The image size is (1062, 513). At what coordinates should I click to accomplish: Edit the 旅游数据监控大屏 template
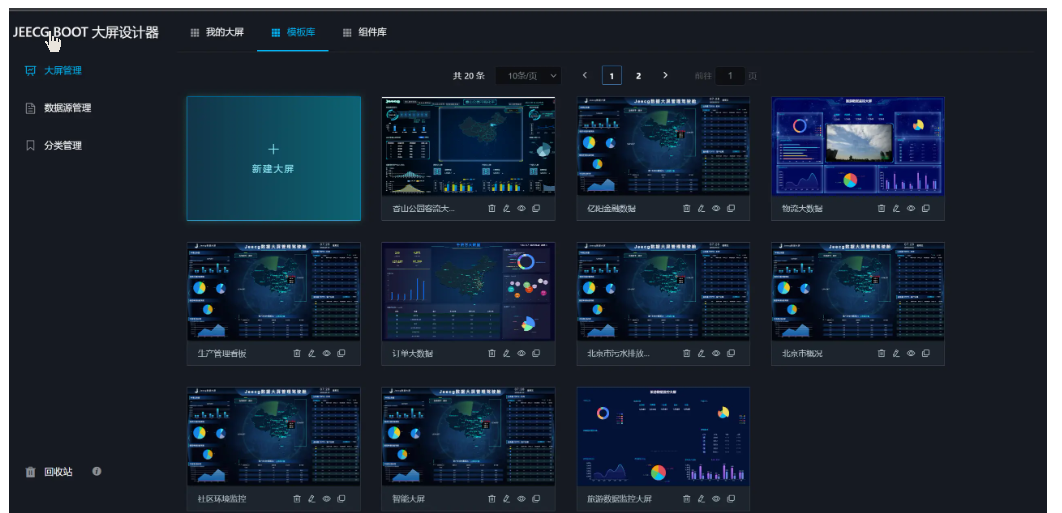pos(701,499)
